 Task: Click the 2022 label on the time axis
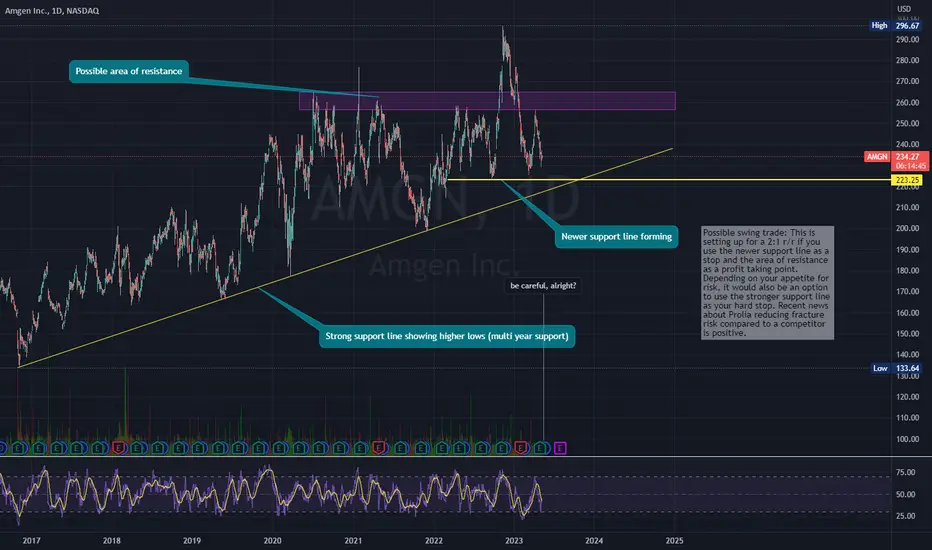pos(433,540)
